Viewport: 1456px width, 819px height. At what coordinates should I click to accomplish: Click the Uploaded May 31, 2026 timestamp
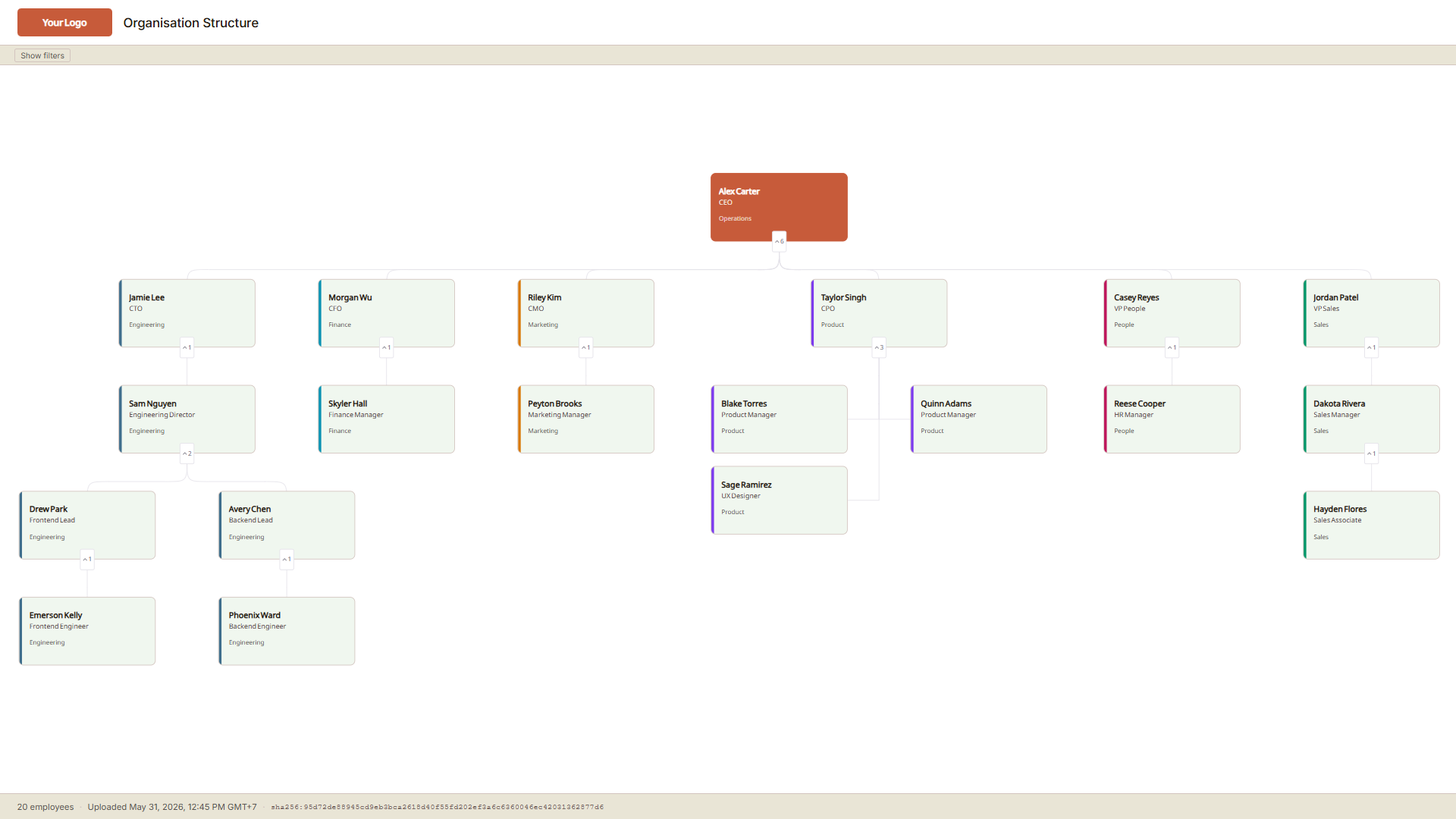172,807
